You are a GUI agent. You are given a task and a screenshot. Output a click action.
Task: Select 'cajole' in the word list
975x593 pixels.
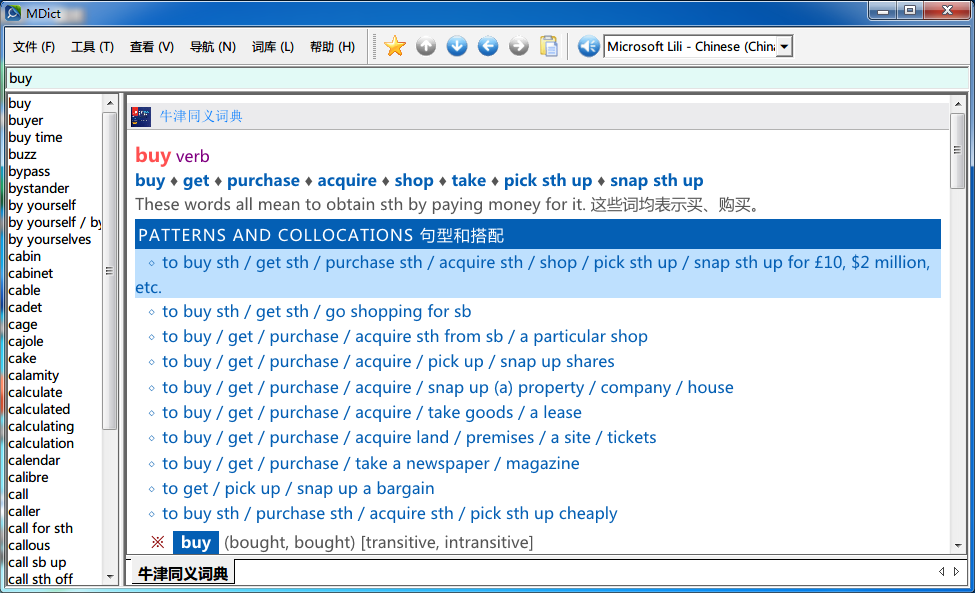[26, 341]
